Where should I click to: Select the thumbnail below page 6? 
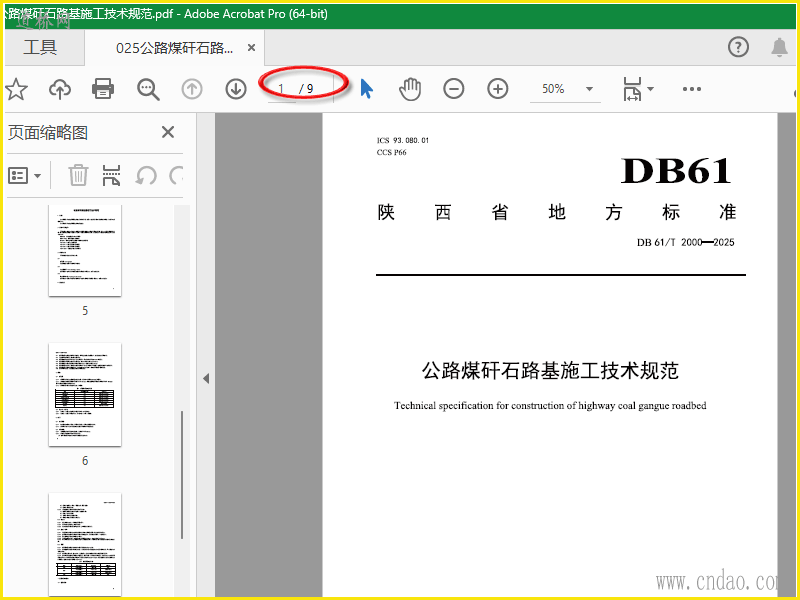click(85, 544)
